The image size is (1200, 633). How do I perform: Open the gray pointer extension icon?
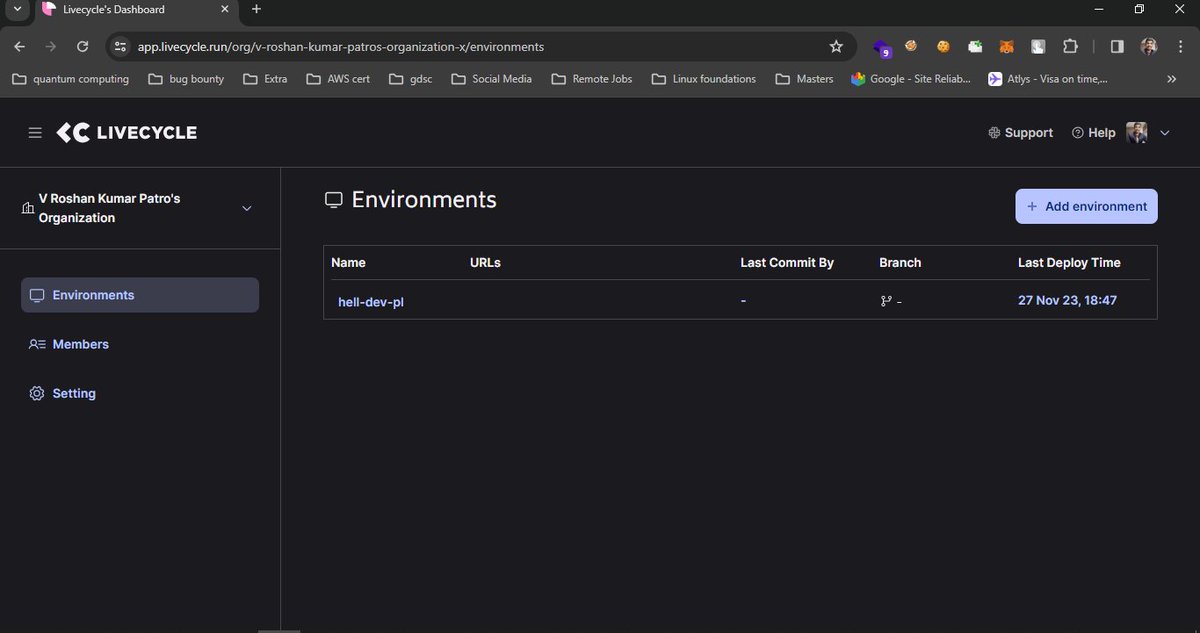point(1039,46)
